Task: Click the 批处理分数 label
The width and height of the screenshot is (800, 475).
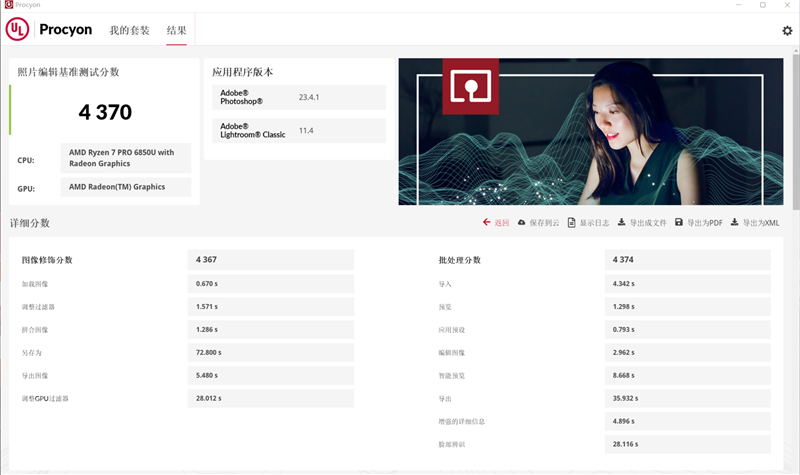Action: [460, 260]
